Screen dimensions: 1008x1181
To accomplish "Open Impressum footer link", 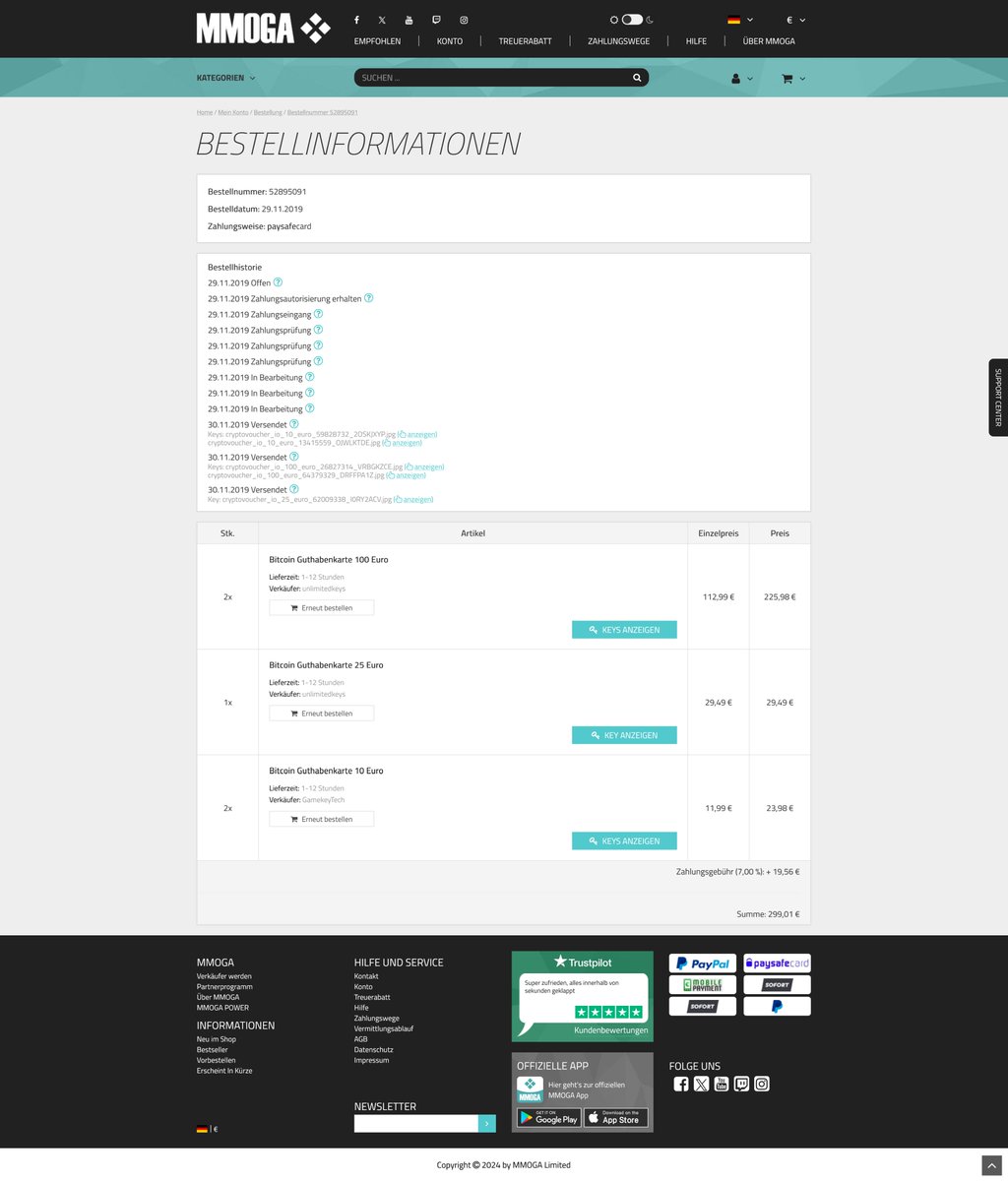I will click(x=371, y=1060).
